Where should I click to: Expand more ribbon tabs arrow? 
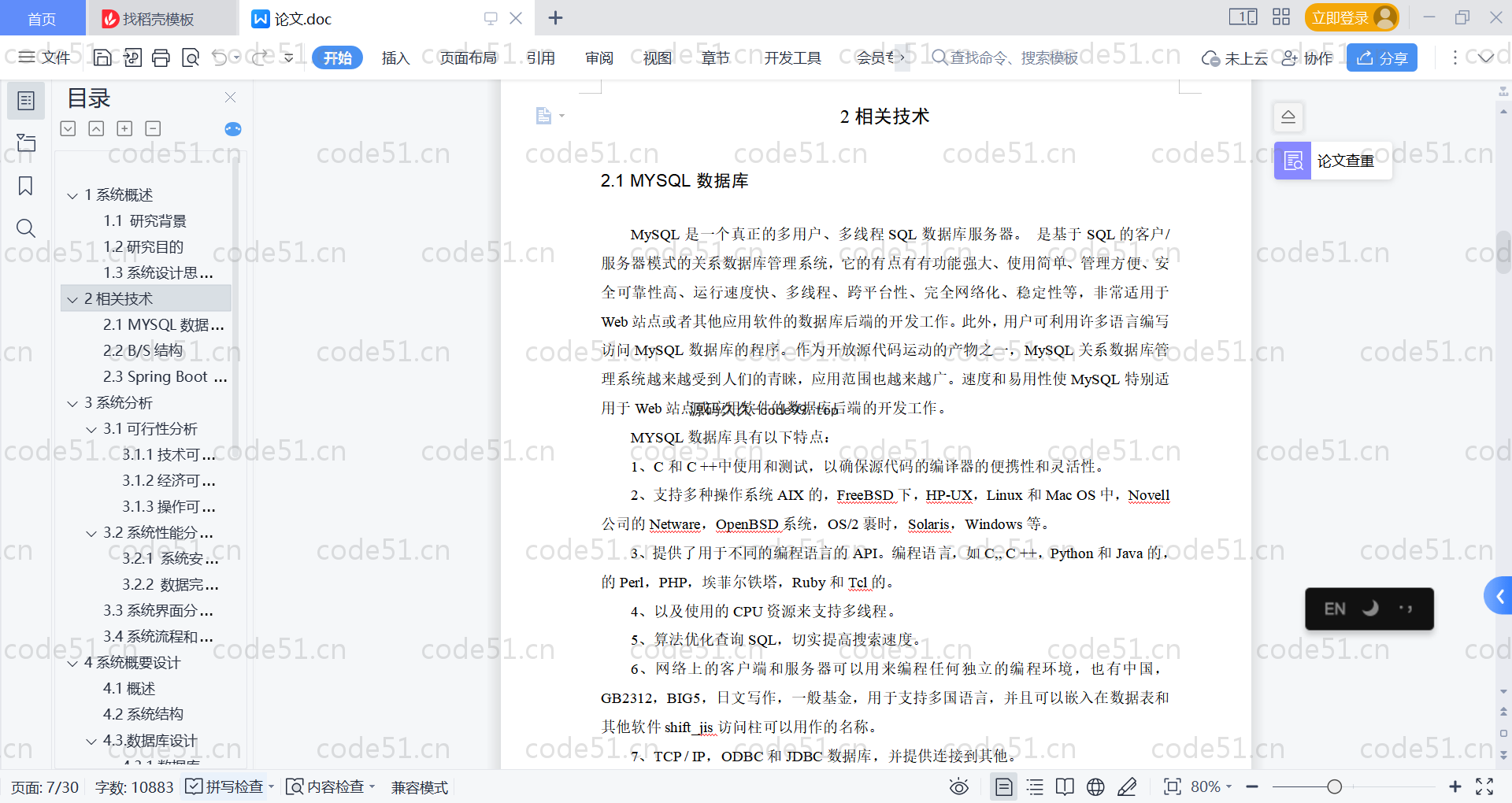[902, 57]
